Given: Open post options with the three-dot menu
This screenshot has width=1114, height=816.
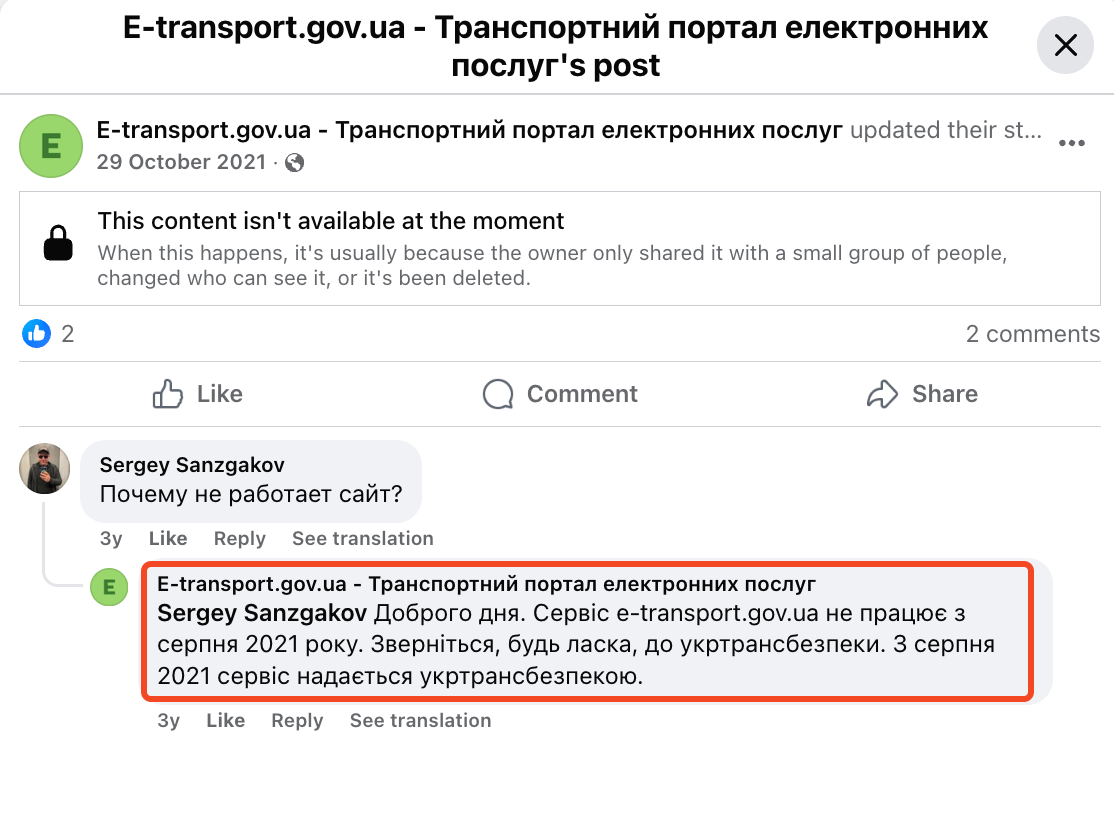Looking at the screenshot, I should (x=1072, y=143).
